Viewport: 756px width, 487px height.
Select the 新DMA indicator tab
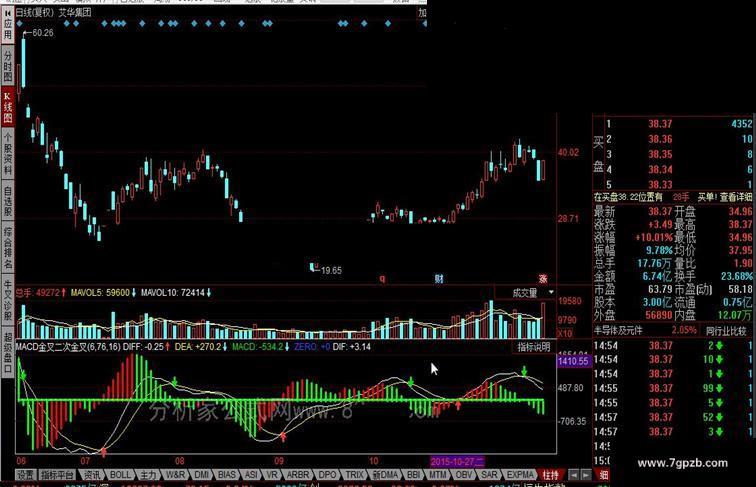[385, 475]
